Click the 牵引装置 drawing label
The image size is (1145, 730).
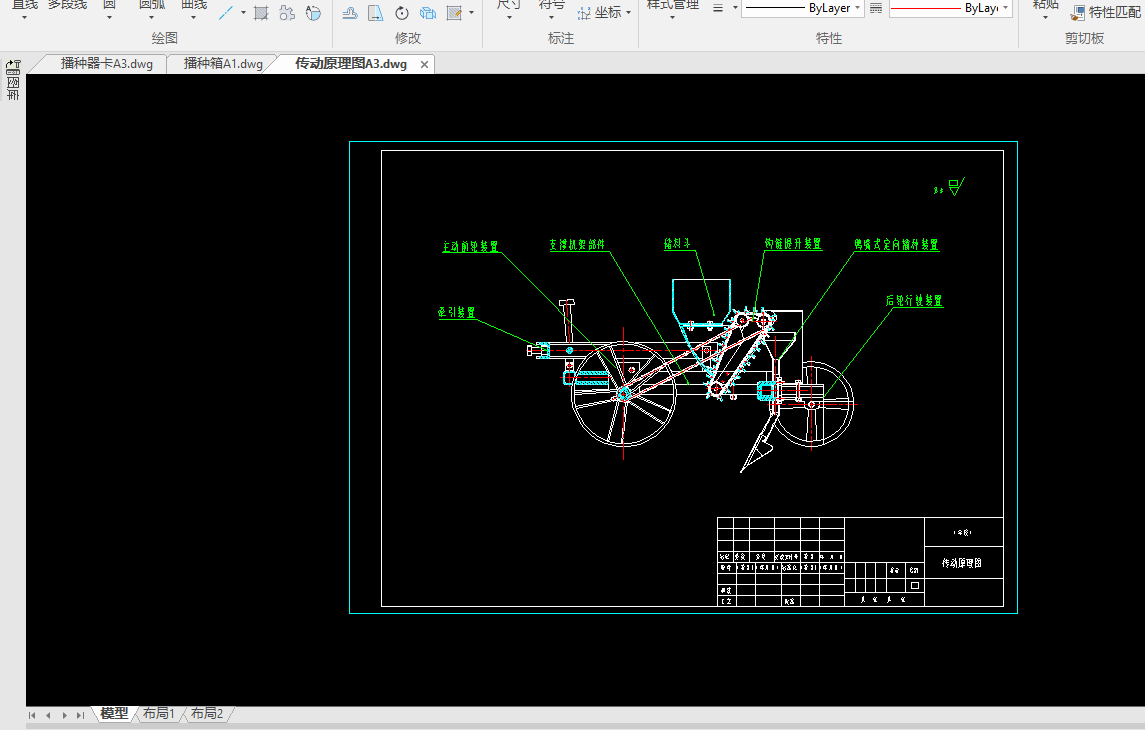pyautogui.click(x=457, y=312)
